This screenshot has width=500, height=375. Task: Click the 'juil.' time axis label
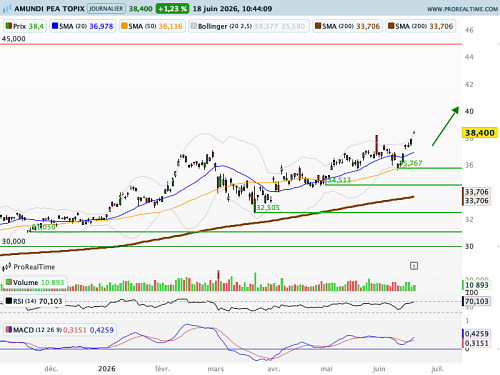point(438,369)
